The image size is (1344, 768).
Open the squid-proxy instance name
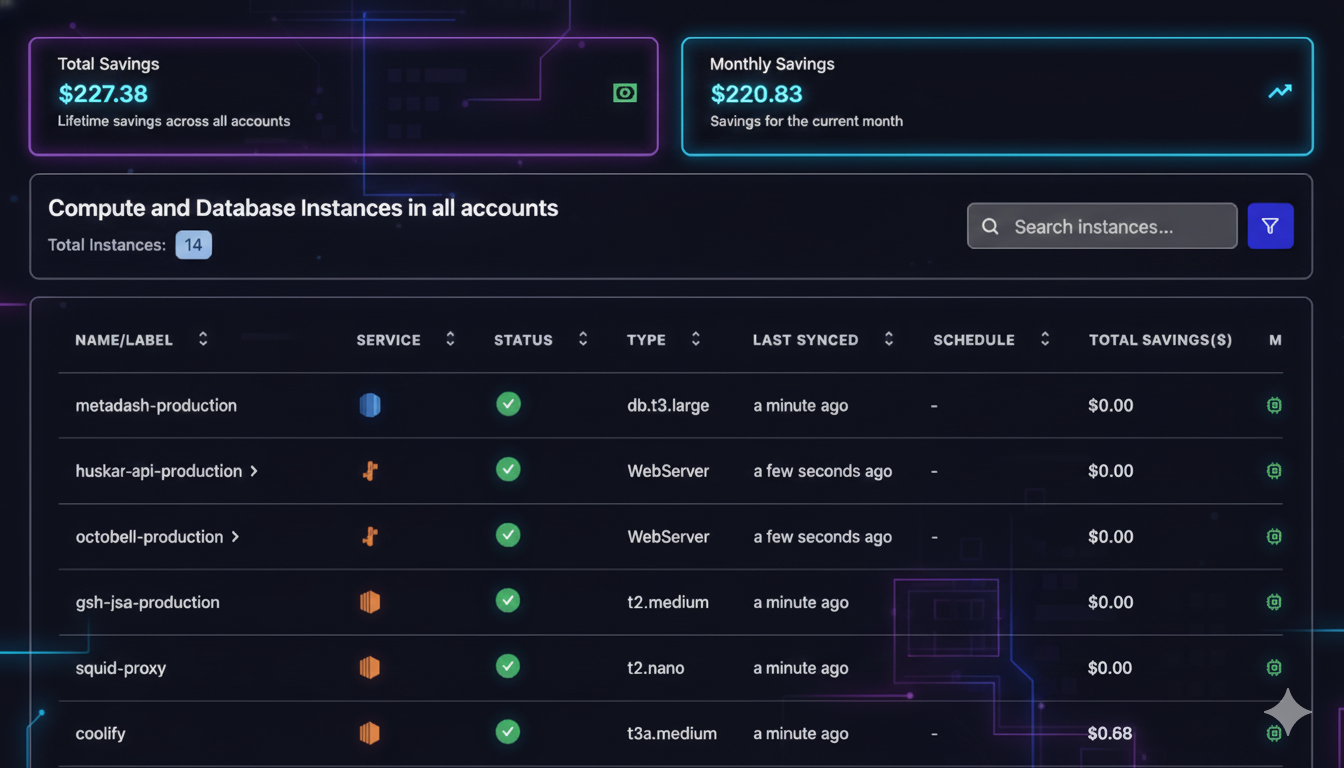[x=120, y=668]
